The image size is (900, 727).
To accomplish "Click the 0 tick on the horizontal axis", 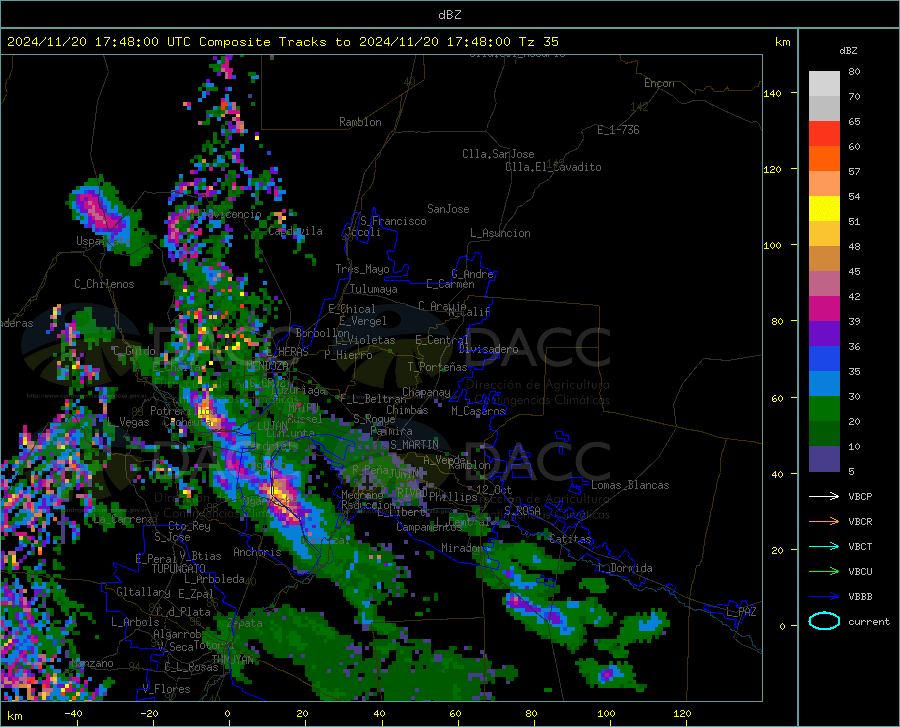I will 227,713.
